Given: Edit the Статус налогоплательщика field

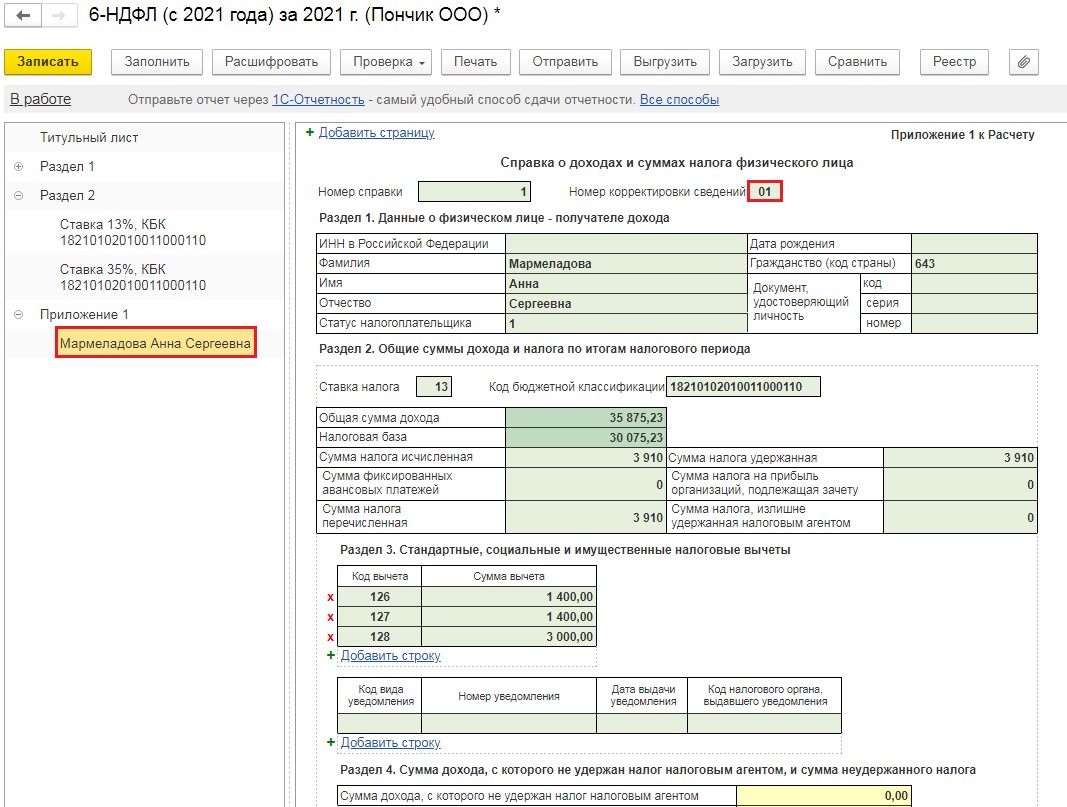Looking at the screenshot, I should 626,324.
